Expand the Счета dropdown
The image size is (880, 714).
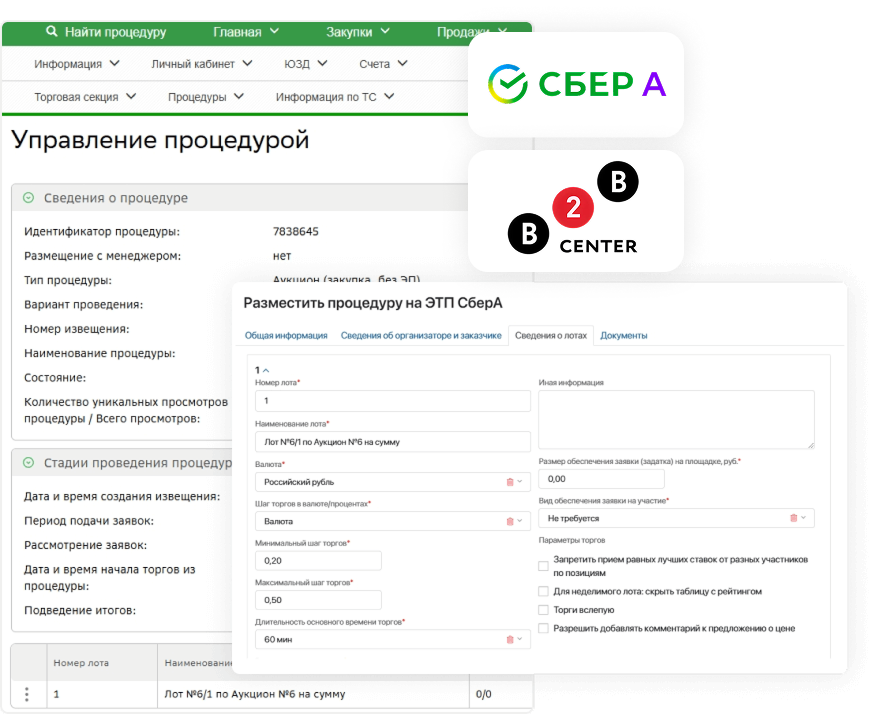383,64
